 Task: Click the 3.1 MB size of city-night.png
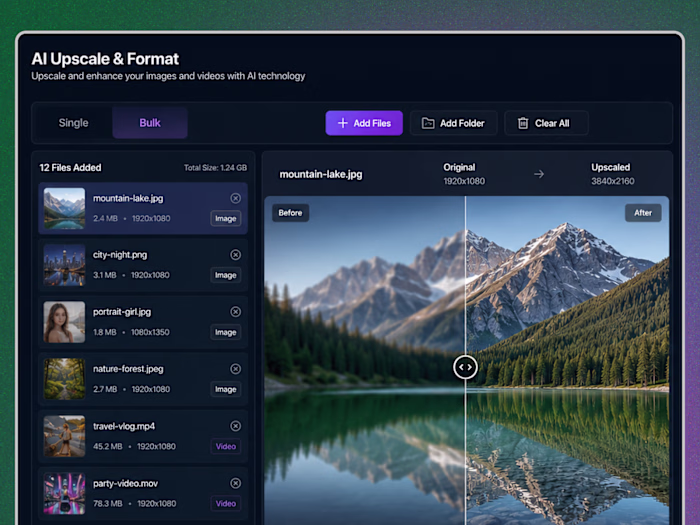coord(104,275)
